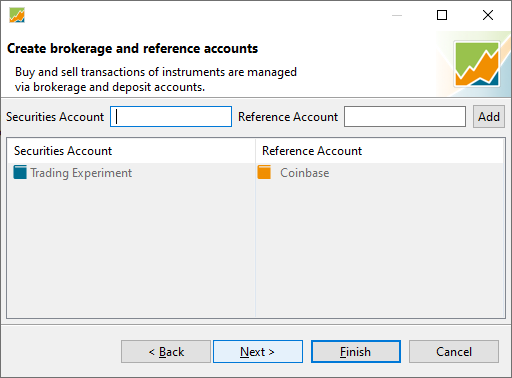
Task: Click the blue securities account icon beside Trading Experiment
Action: pos(20,173)
